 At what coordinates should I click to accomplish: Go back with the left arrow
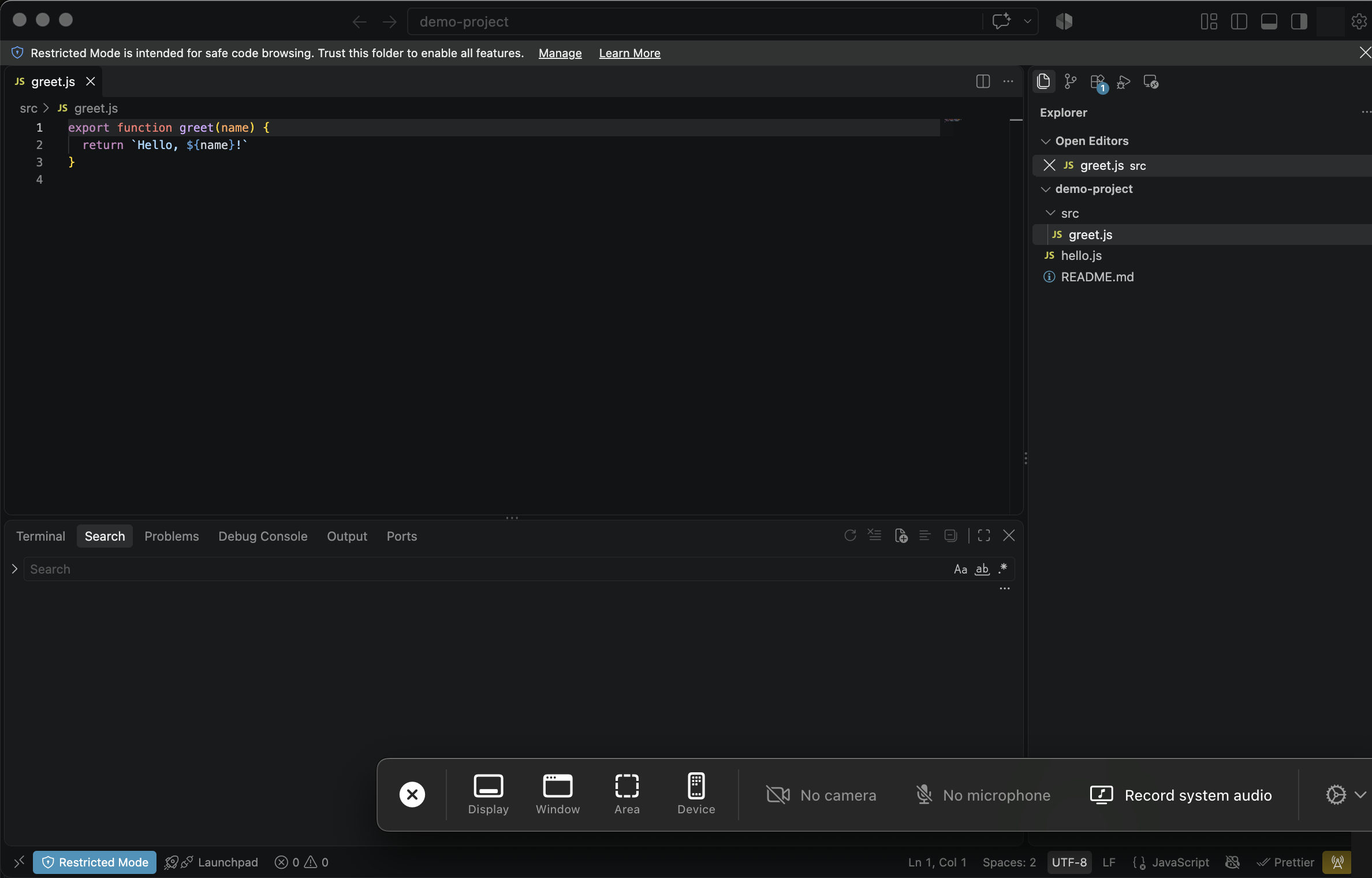(359, 22)
